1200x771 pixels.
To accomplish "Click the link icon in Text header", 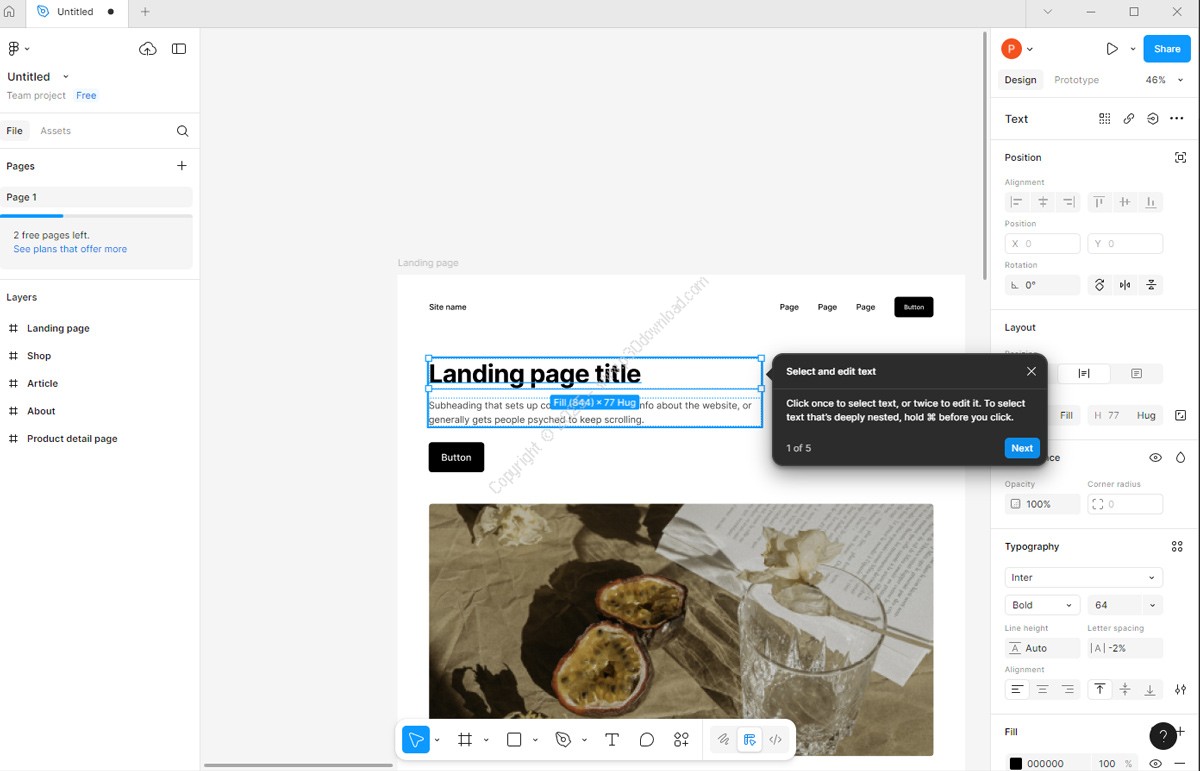I will (x=1129, y=118).
